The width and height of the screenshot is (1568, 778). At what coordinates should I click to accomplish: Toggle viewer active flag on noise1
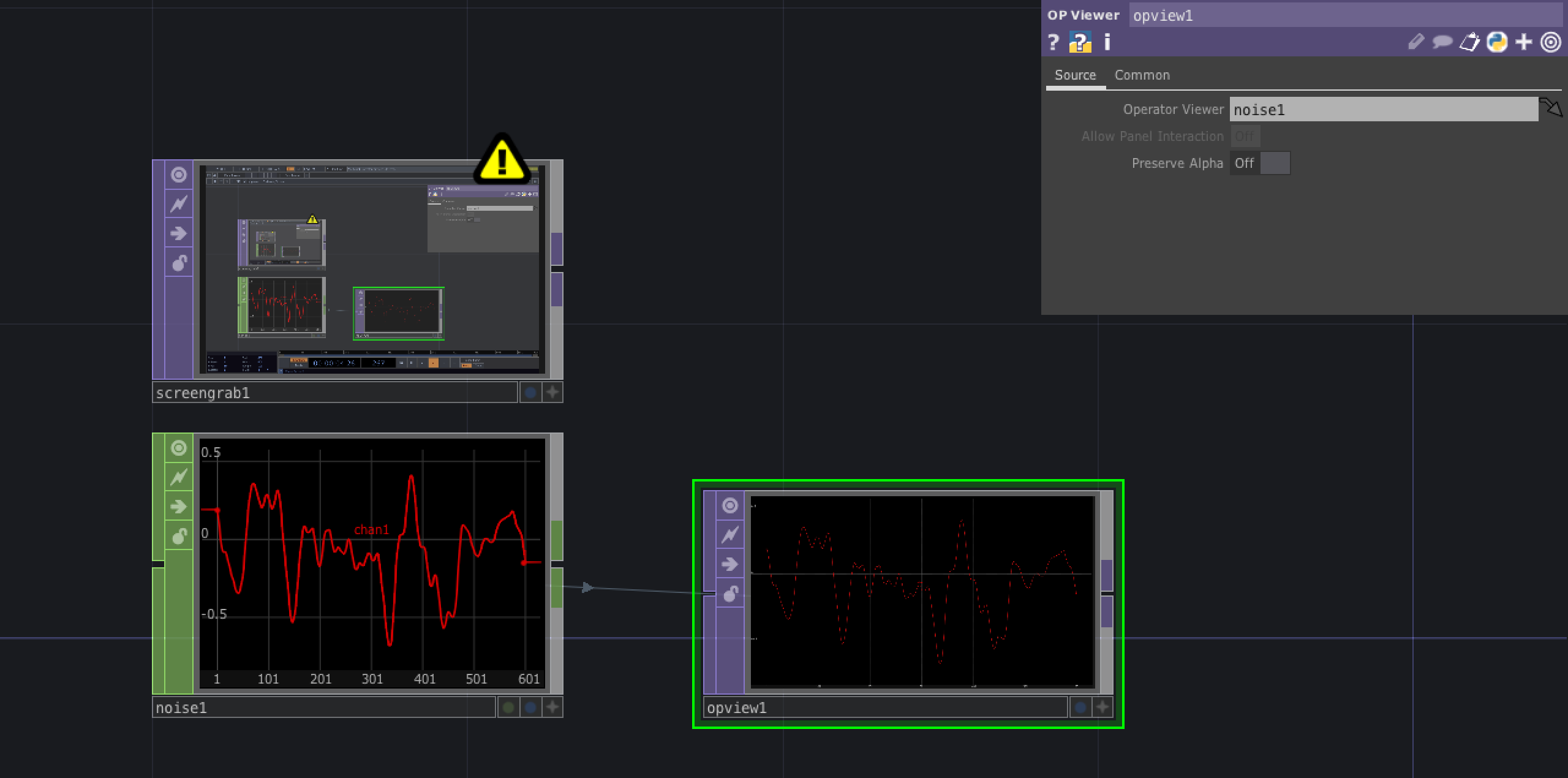pyautogui.click(x=179, y=448)
